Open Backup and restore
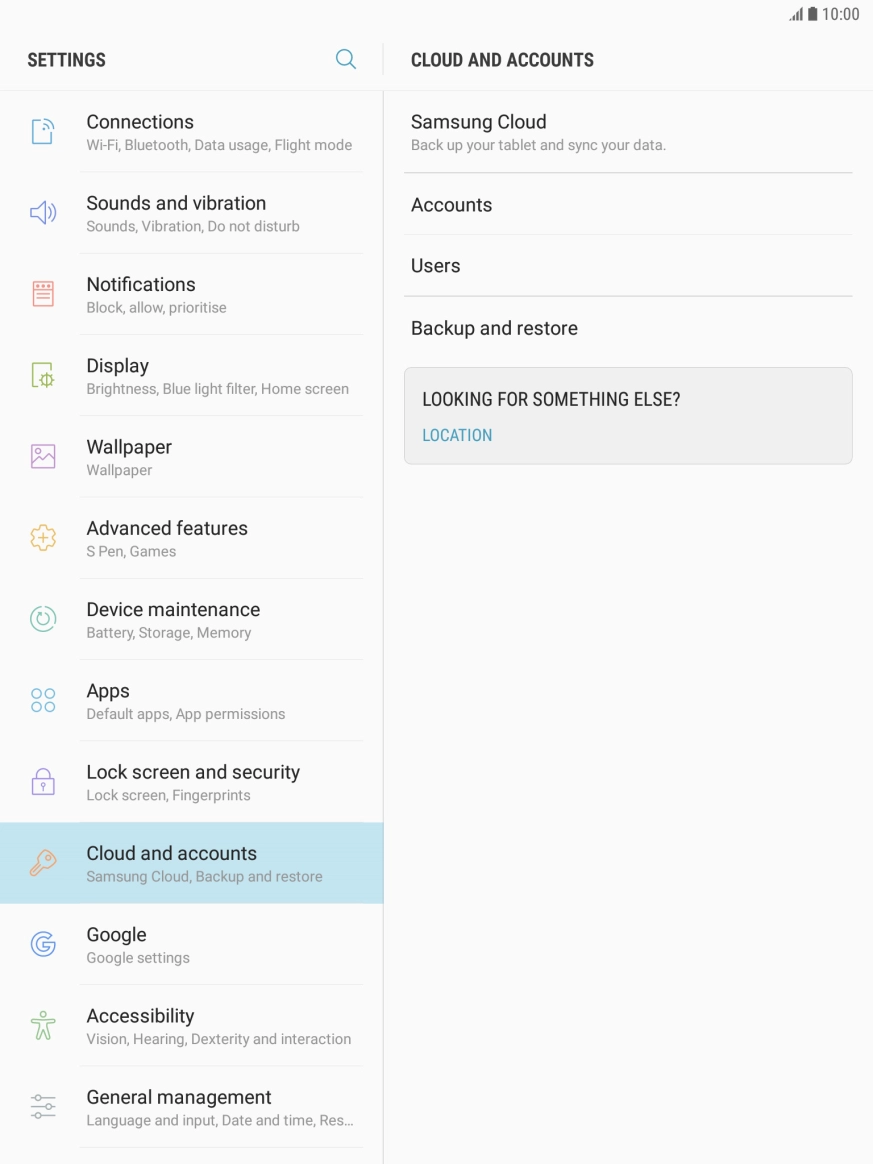Viewport: 873px width, 1164px height. tap(494, 328)
